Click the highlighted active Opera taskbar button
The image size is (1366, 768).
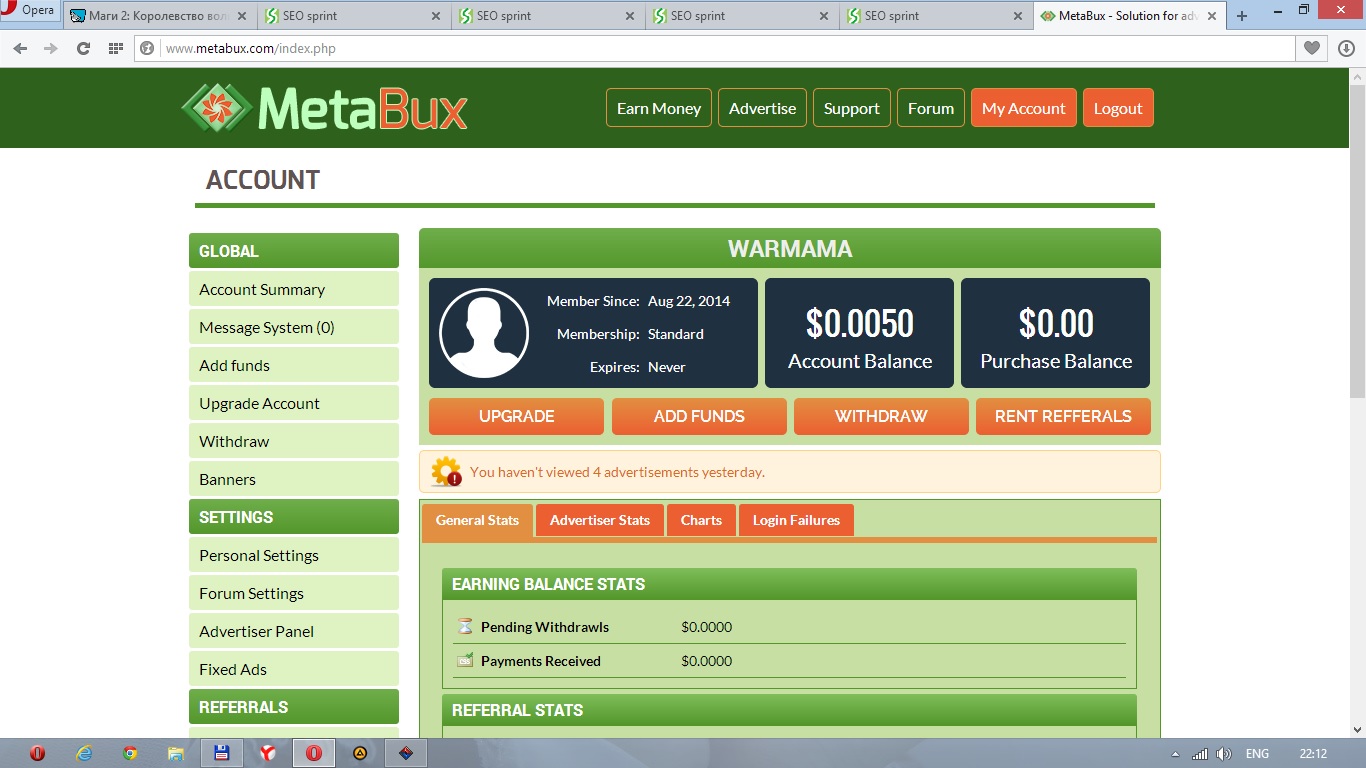[314, 754]
